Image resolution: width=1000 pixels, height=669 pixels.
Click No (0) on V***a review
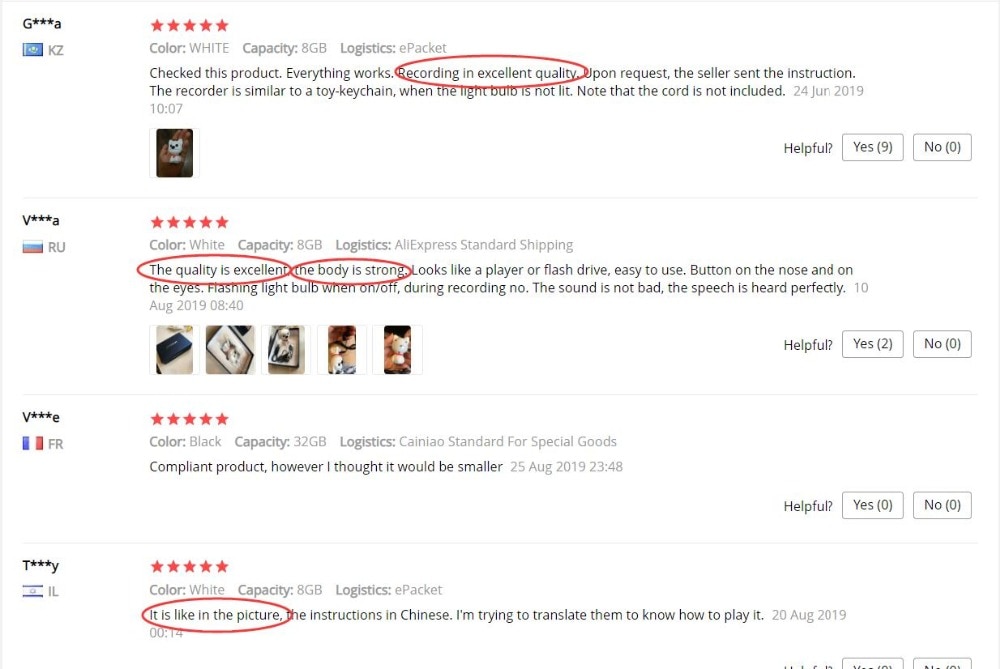(942, 344)
